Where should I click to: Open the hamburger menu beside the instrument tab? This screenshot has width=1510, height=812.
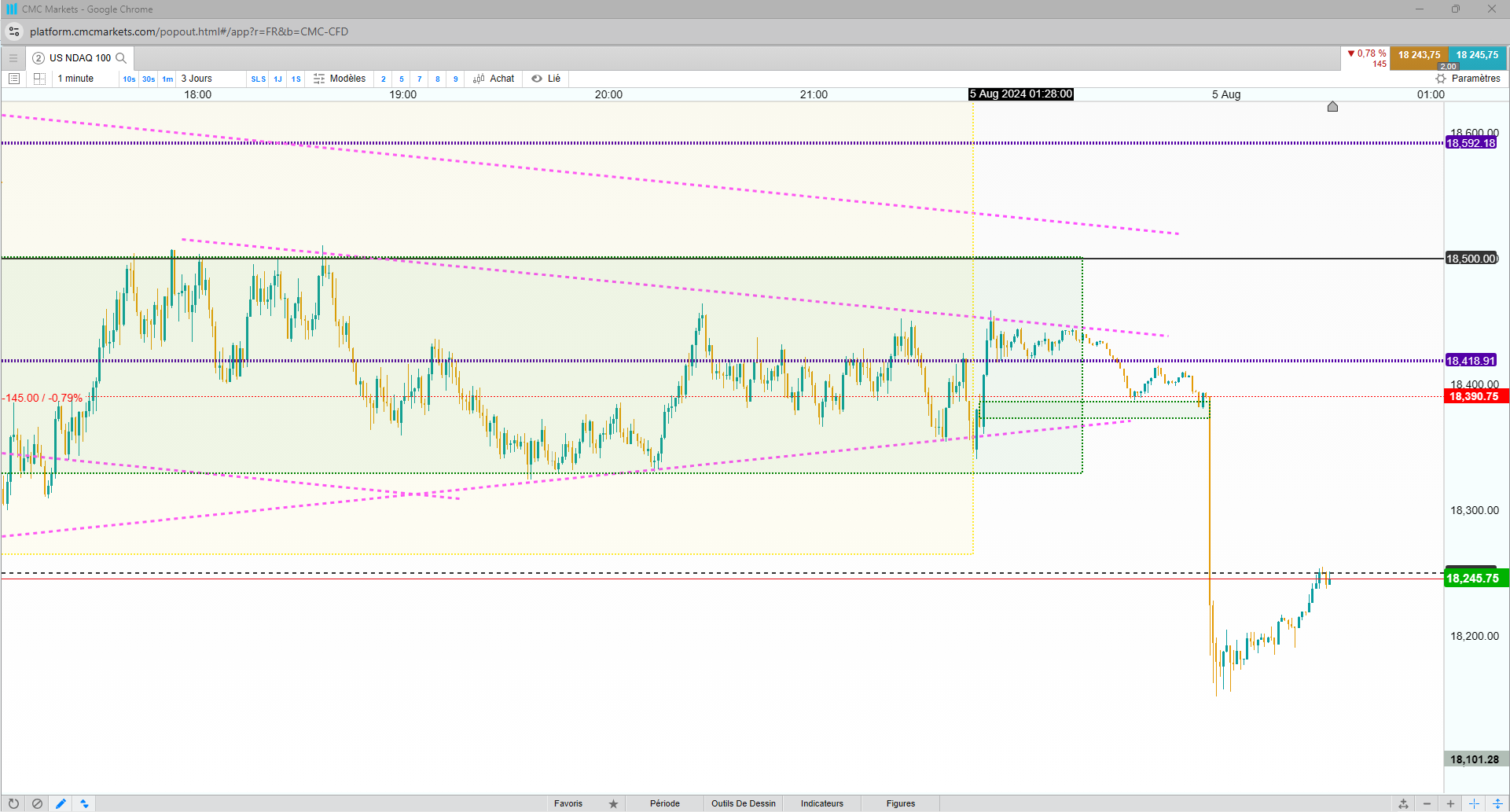13,57
